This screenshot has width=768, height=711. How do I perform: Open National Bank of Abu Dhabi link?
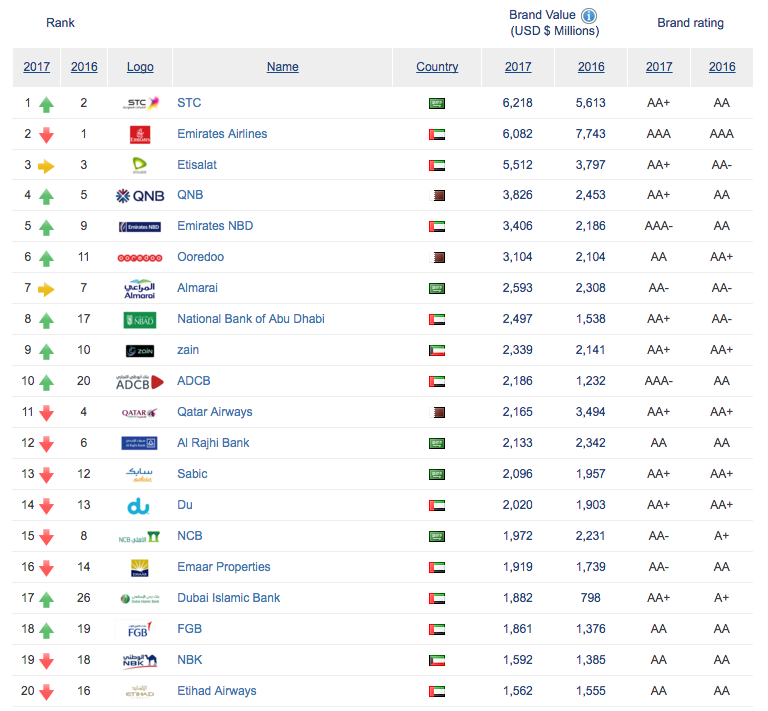click(250, 319)
